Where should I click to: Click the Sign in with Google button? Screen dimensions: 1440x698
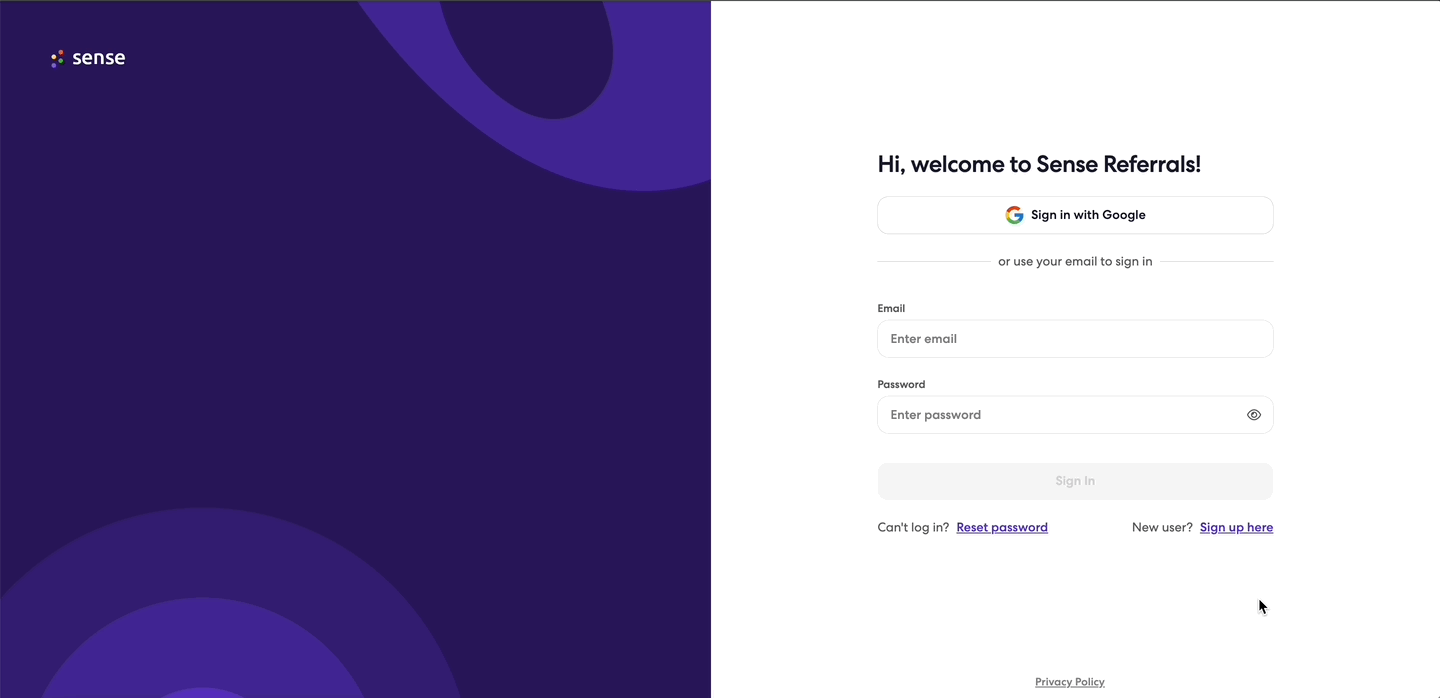click(x=1075, y=215)
